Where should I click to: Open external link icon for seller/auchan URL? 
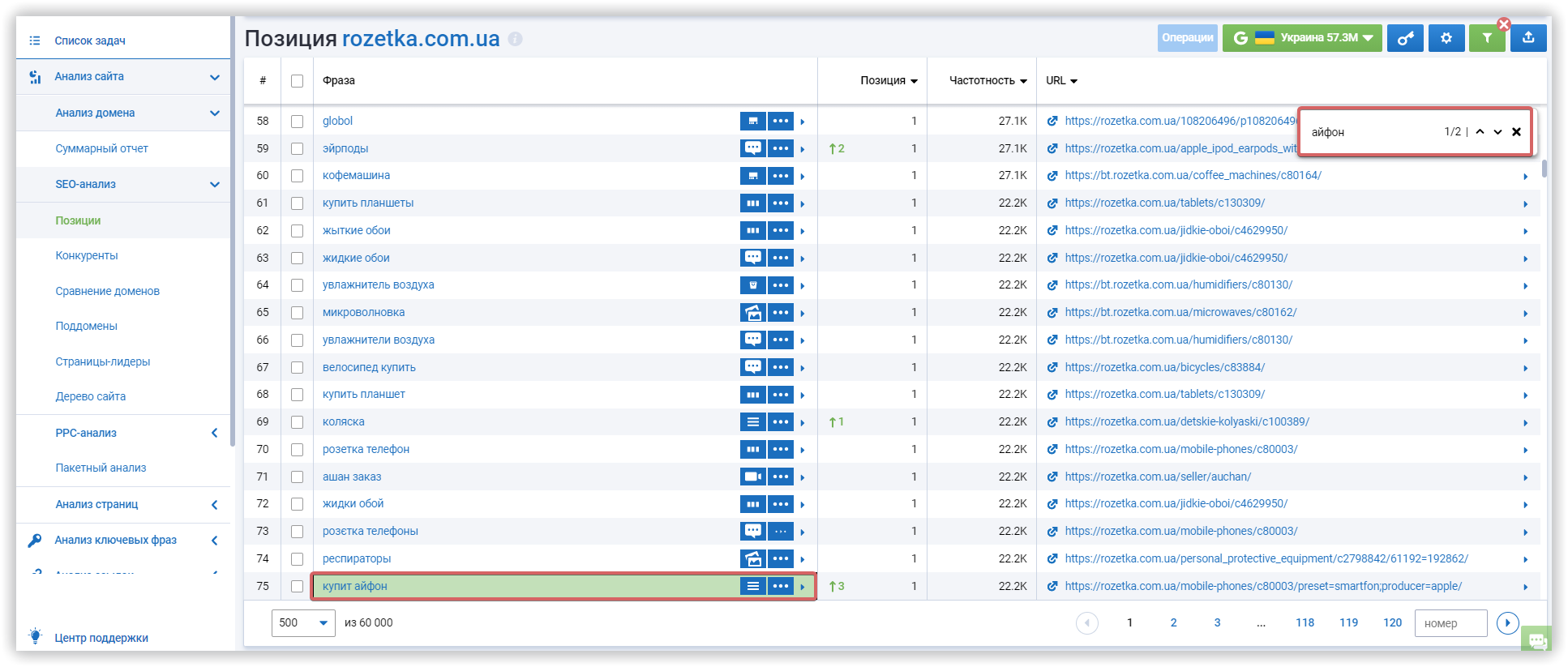pos(1052,477)
